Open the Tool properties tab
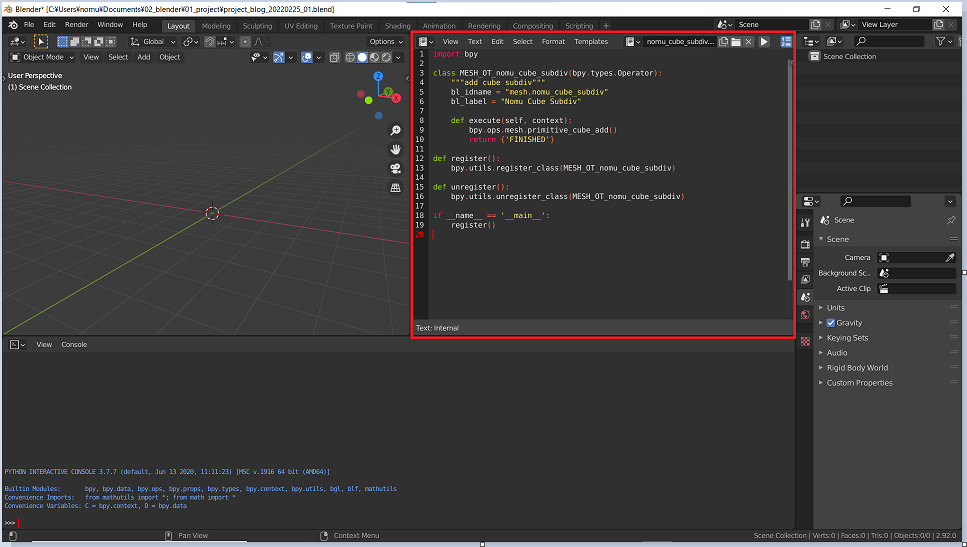This screenshot has height=547, width=967. [805, 223]
